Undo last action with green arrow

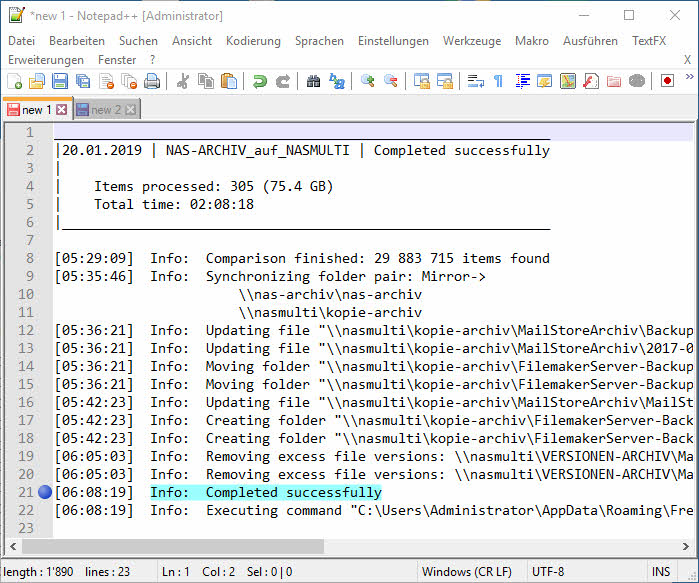coord(259,81)
